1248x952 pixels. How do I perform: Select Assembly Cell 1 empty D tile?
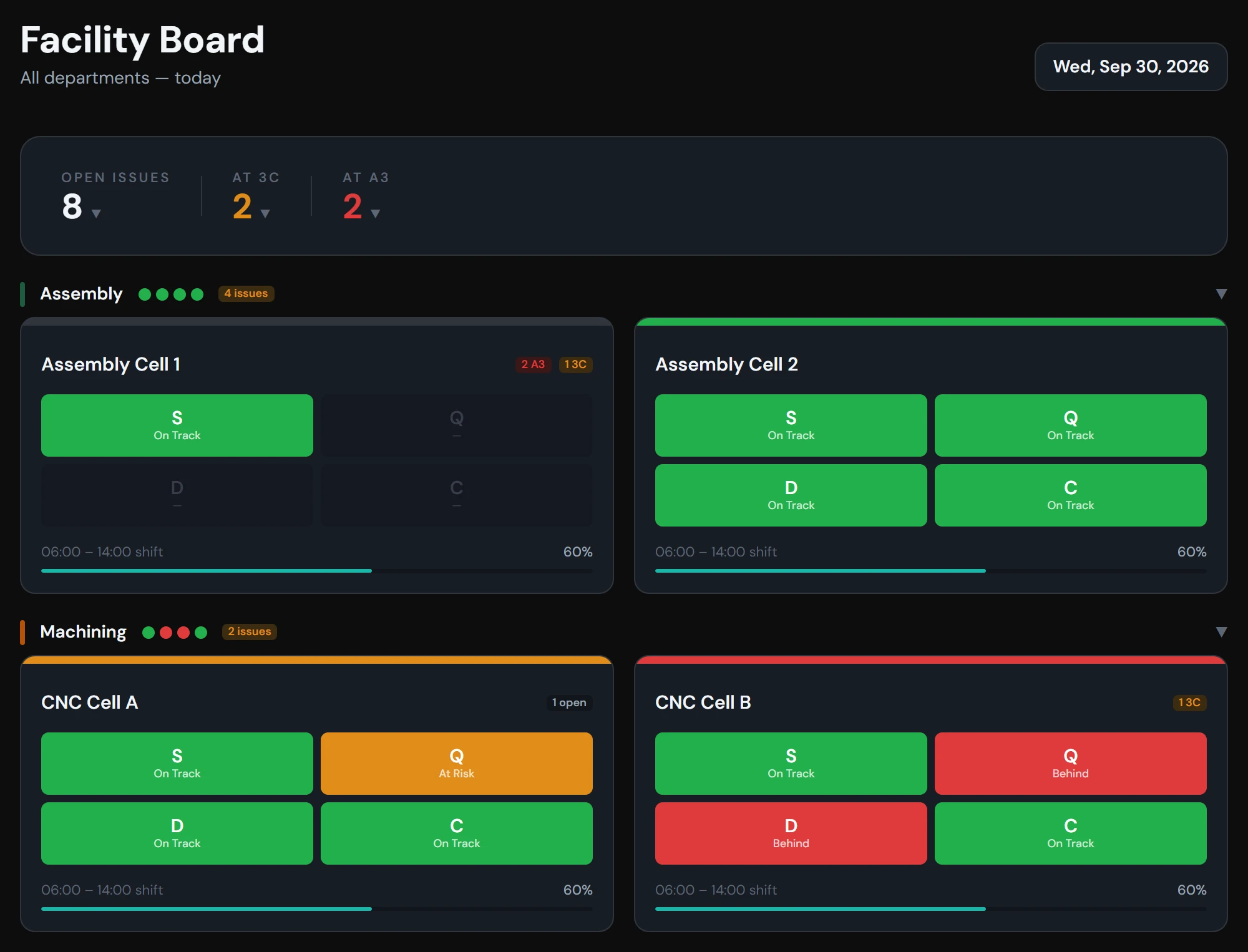pyautogui.click(x=177, y=495)
